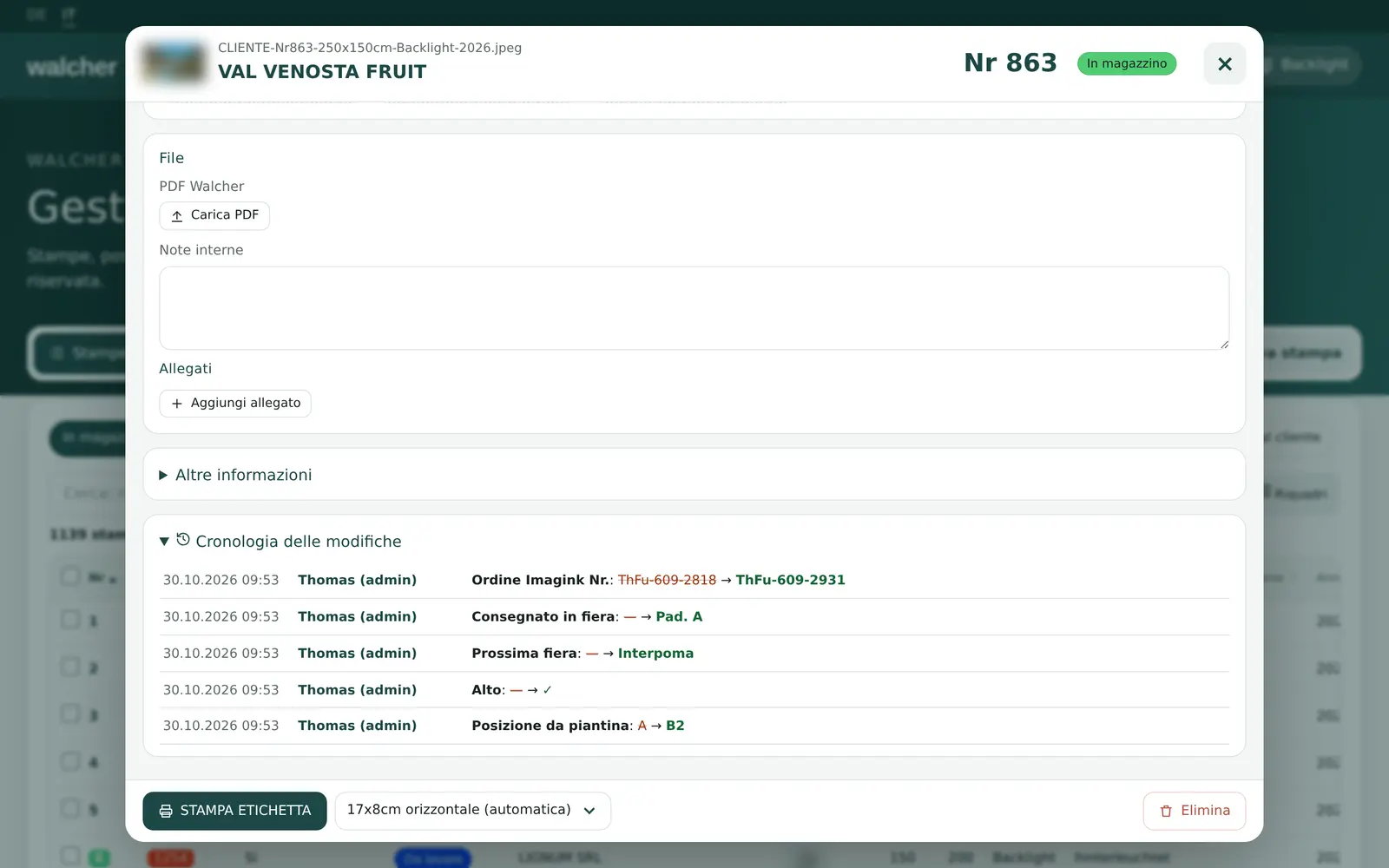Click the Aggiungi allegato button

(235, 404)
